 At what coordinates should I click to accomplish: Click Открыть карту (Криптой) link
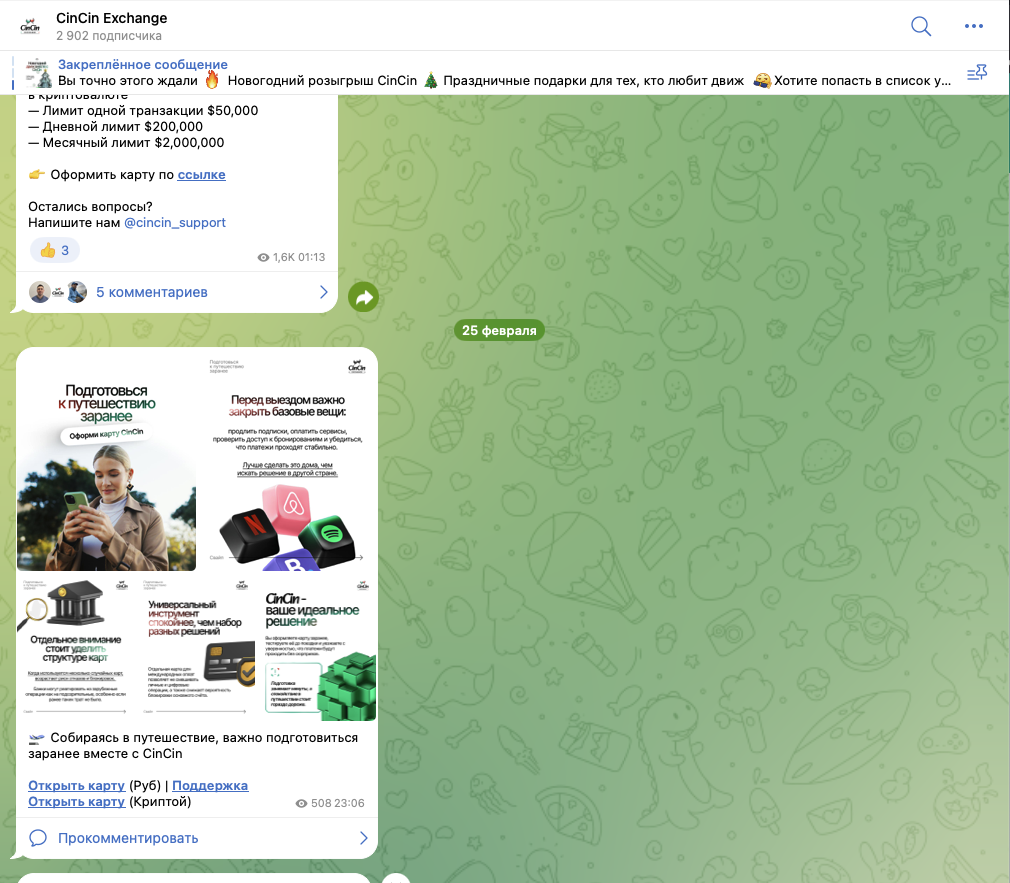click(77, 801)
